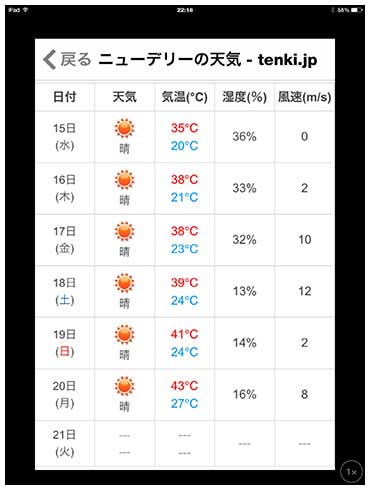
Task: Tap sunny icon for 19日 (日)
Action: 124,334
